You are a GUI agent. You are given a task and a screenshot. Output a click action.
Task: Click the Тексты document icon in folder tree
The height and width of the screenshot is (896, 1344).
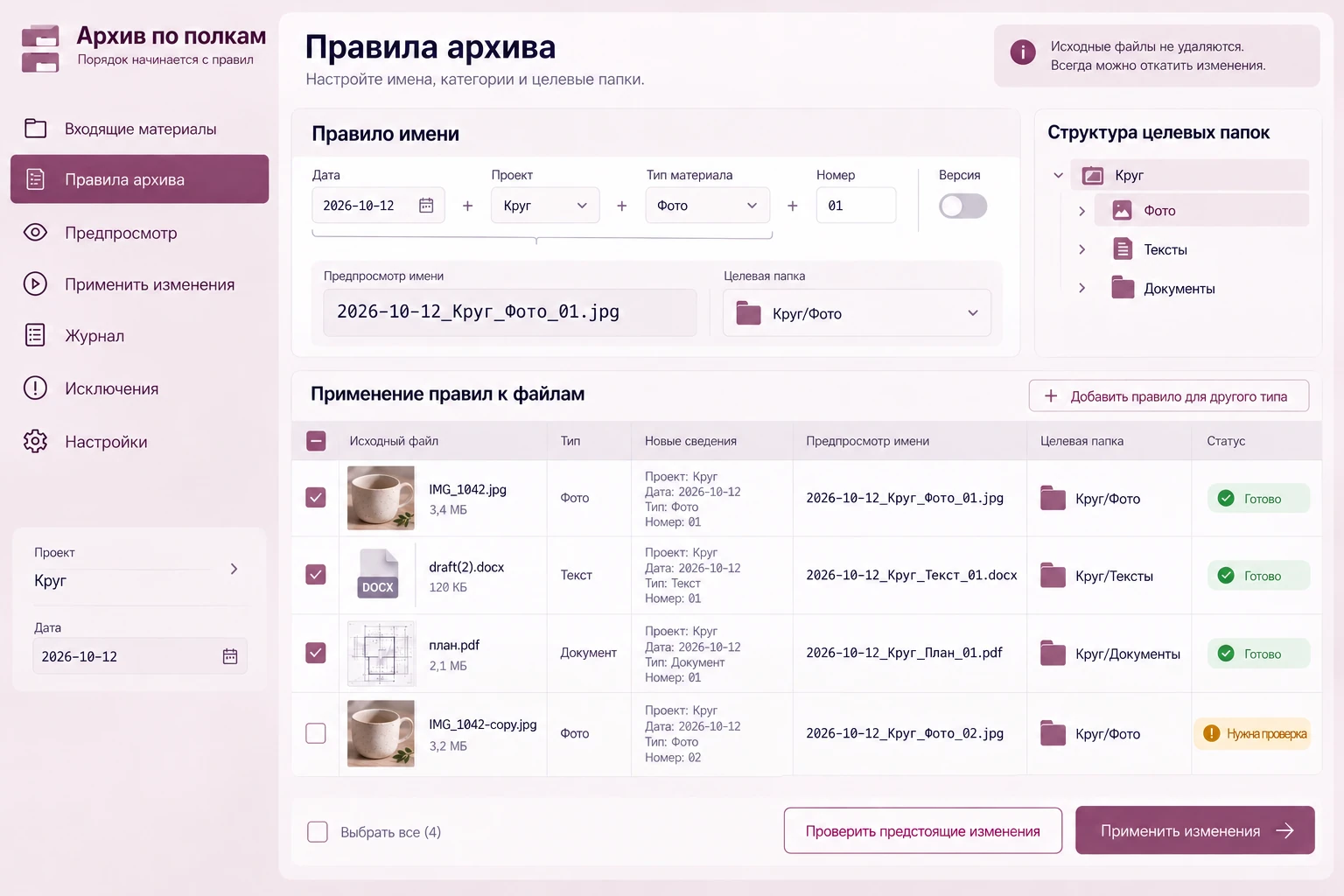click(1123, 249)
